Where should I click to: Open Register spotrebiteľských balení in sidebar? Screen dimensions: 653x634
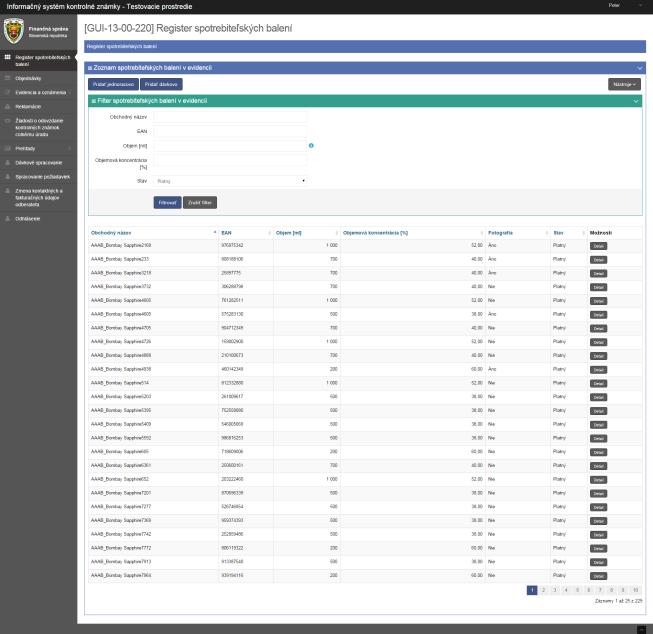[38, 60]
